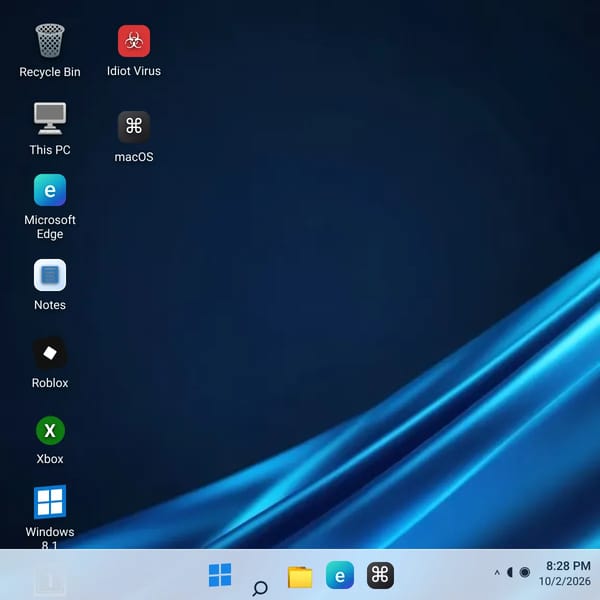Open the clock showing 8:28 PM
The image size is (600, 600).
point(568,566)
